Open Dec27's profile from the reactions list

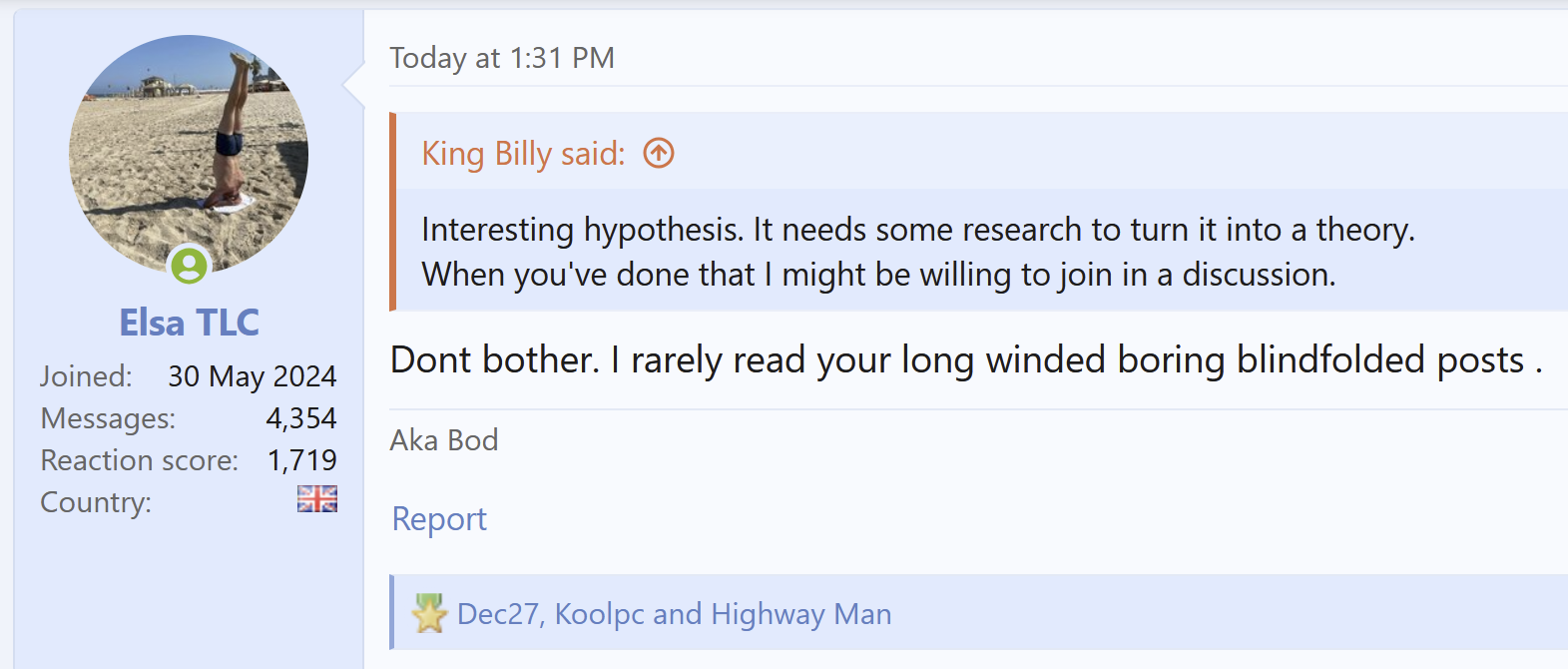[x=497, y=613]
